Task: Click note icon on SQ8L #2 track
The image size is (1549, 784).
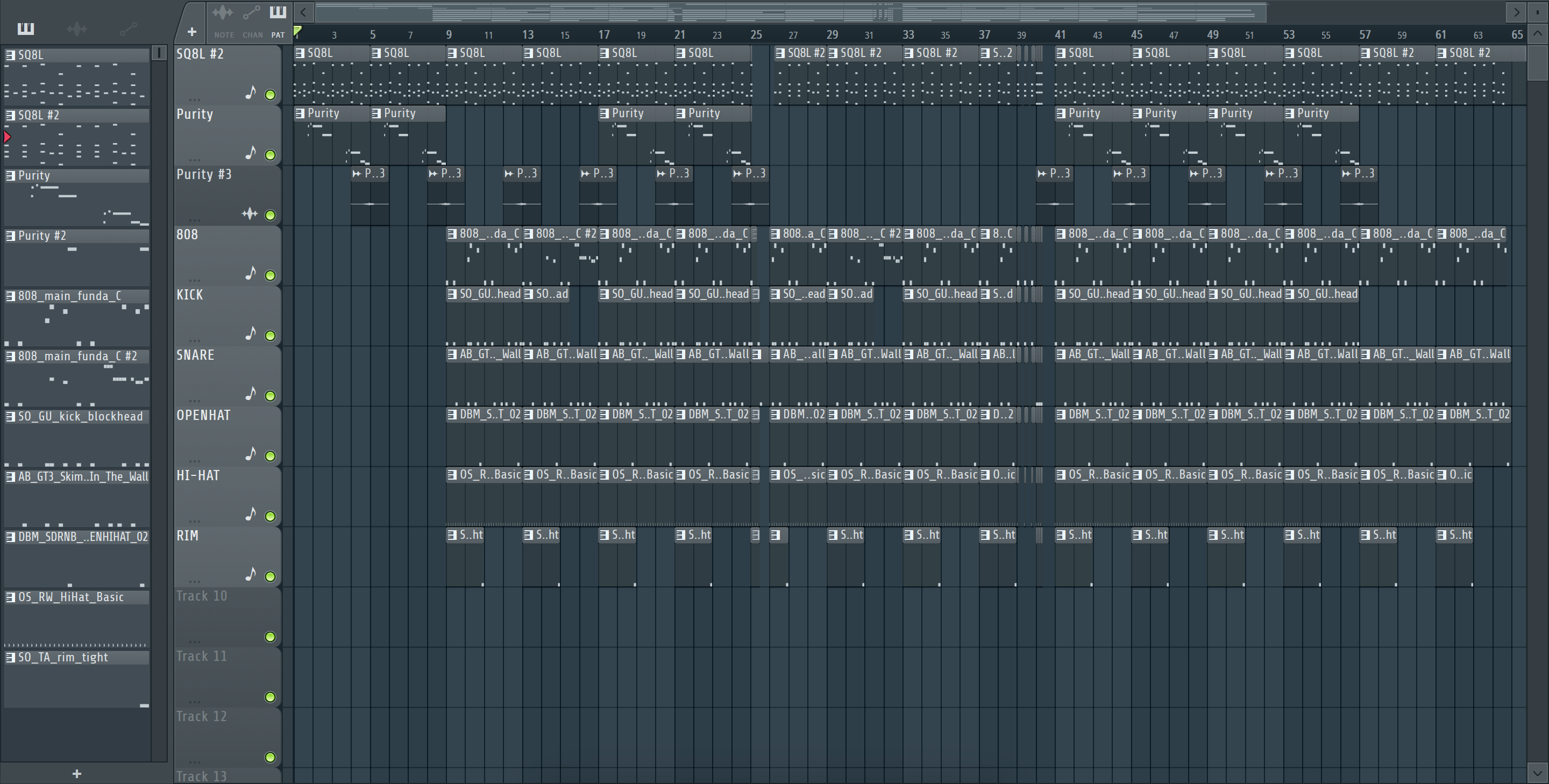Action: (x=251, y=92)
